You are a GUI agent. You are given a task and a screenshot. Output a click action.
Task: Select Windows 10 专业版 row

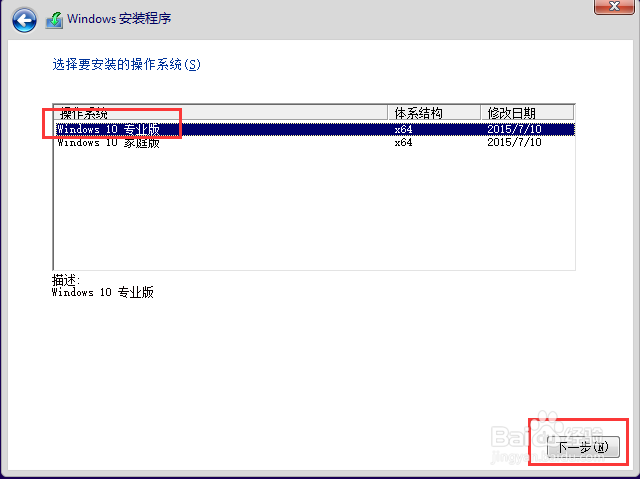click(x=314, y=129)
